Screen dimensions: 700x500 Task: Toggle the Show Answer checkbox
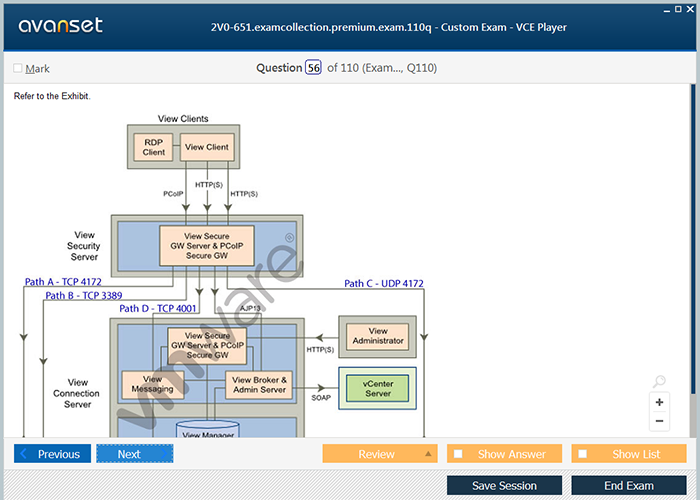[458, 454]
